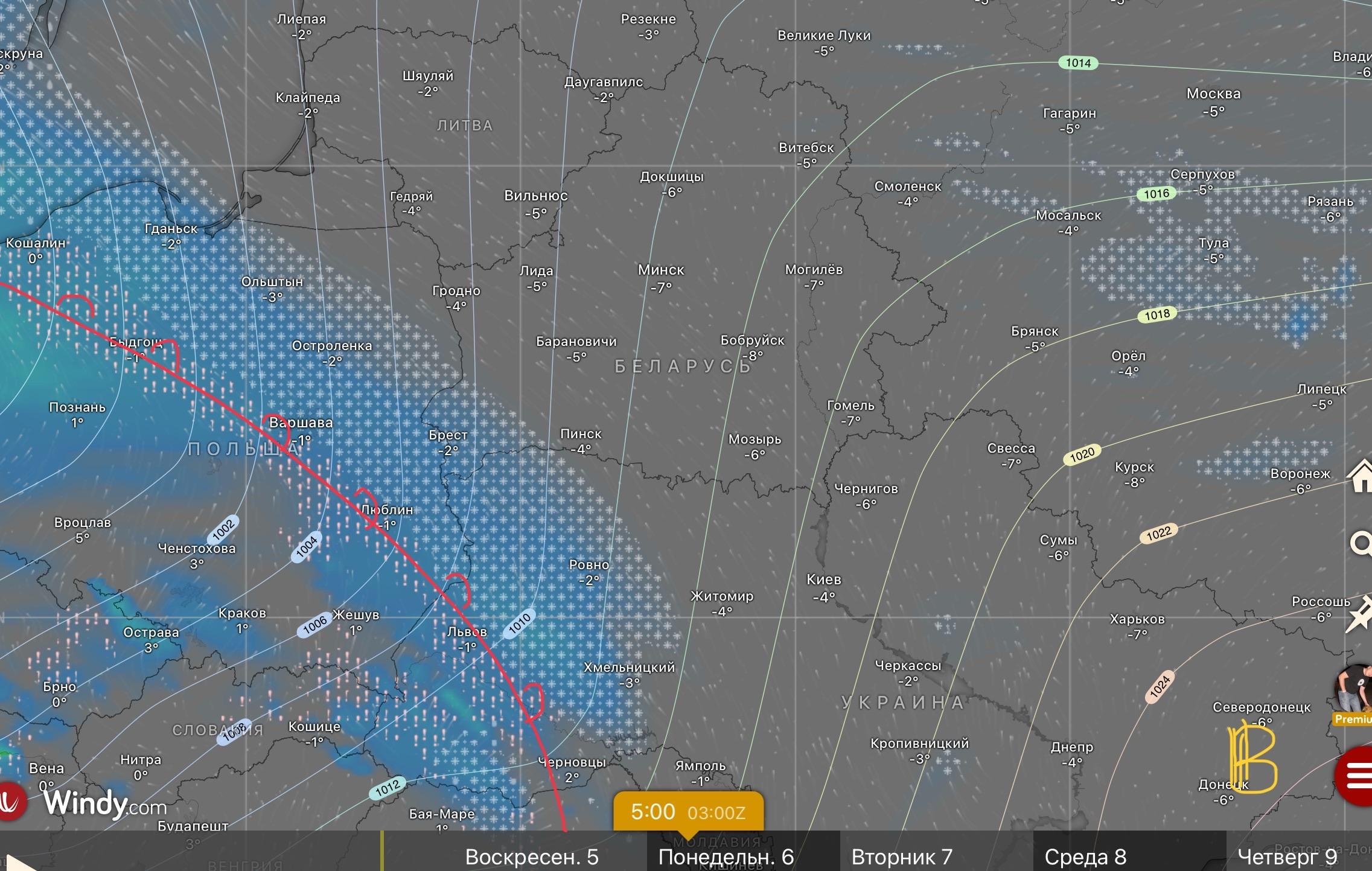Click the 1006 isobar label

pos(314,626)
